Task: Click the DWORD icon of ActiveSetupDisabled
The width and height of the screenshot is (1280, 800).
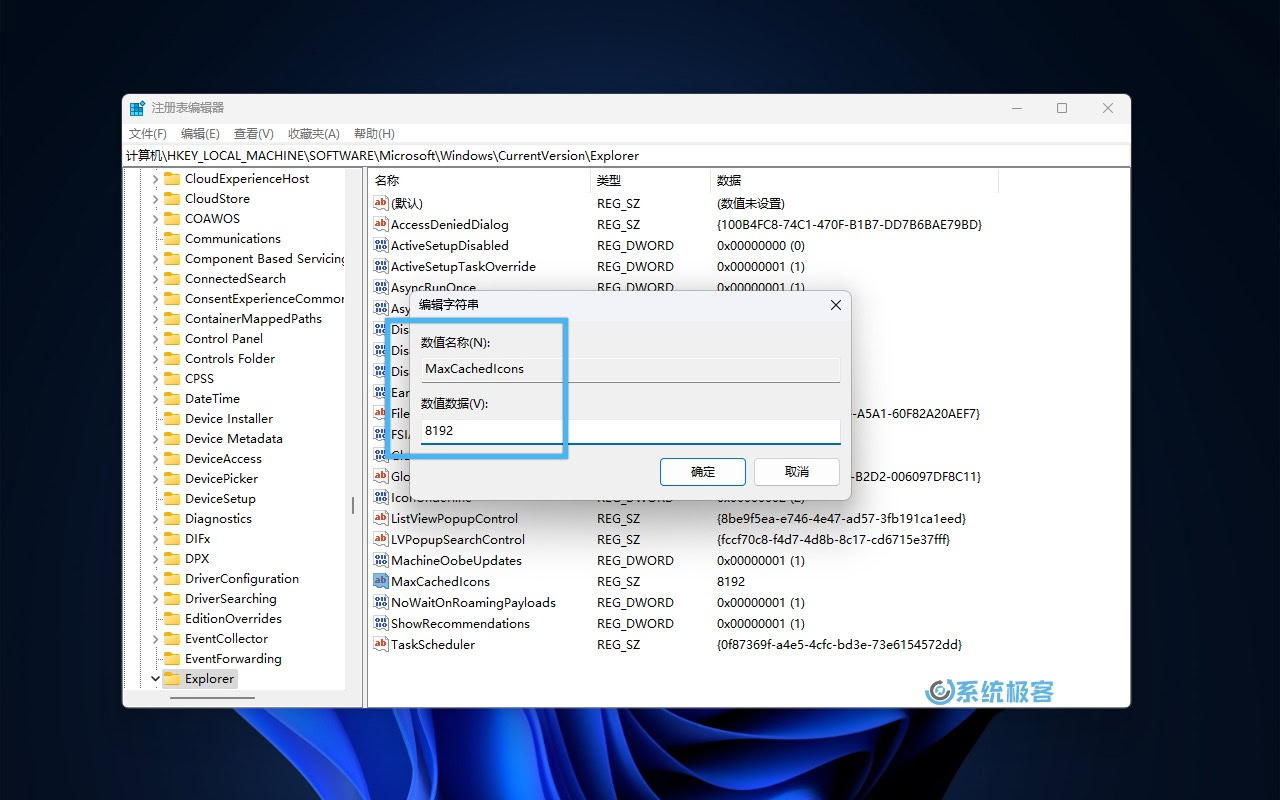Action: [380, 245]
